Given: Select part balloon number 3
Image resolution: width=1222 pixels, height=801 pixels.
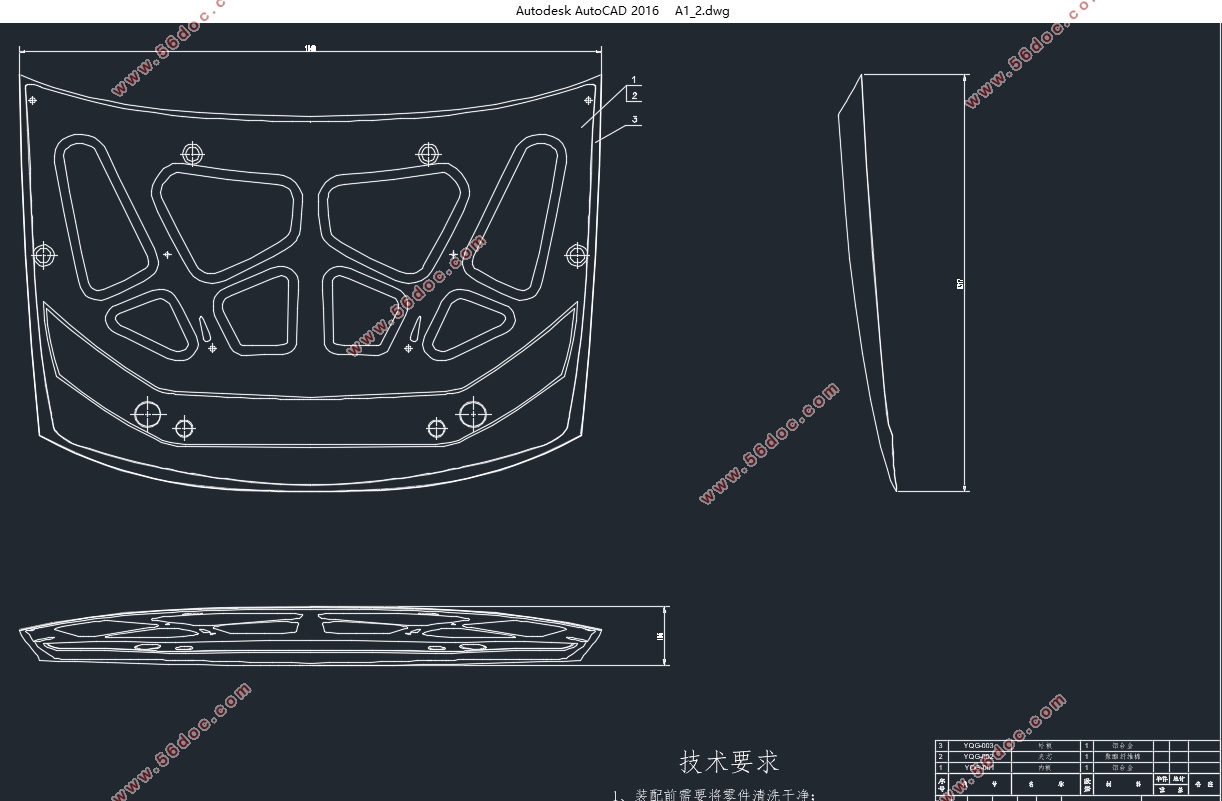Looking at the screenshot, I should [x=634, y=120].
